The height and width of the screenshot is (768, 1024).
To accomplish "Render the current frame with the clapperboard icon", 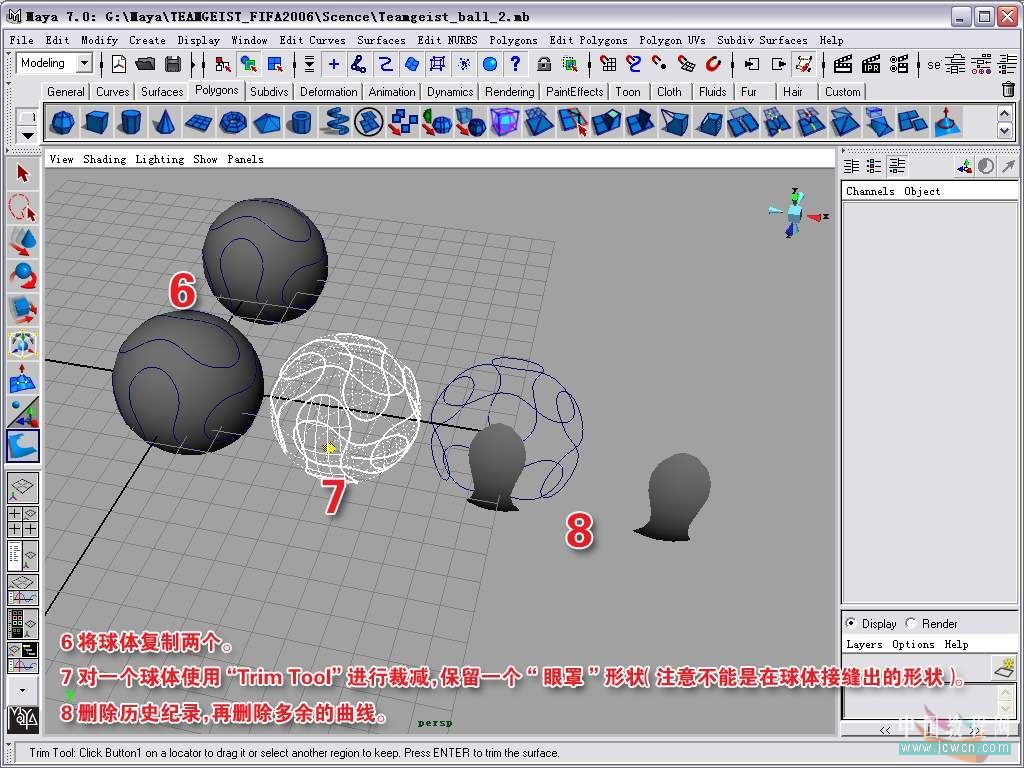I will (x=843, y=64).
